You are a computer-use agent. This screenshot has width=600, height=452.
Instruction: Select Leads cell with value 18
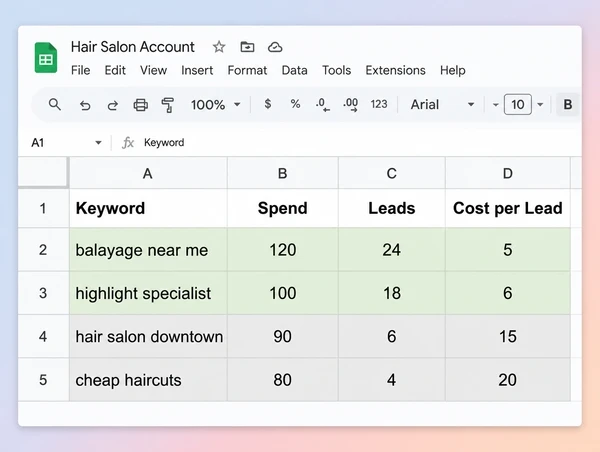pos(392,293)
